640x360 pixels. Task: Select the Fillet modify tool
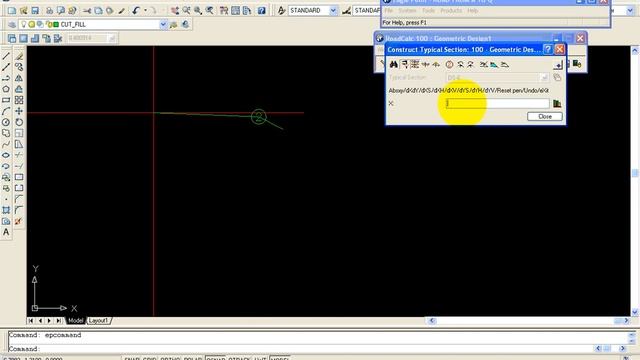coord(19,210)
